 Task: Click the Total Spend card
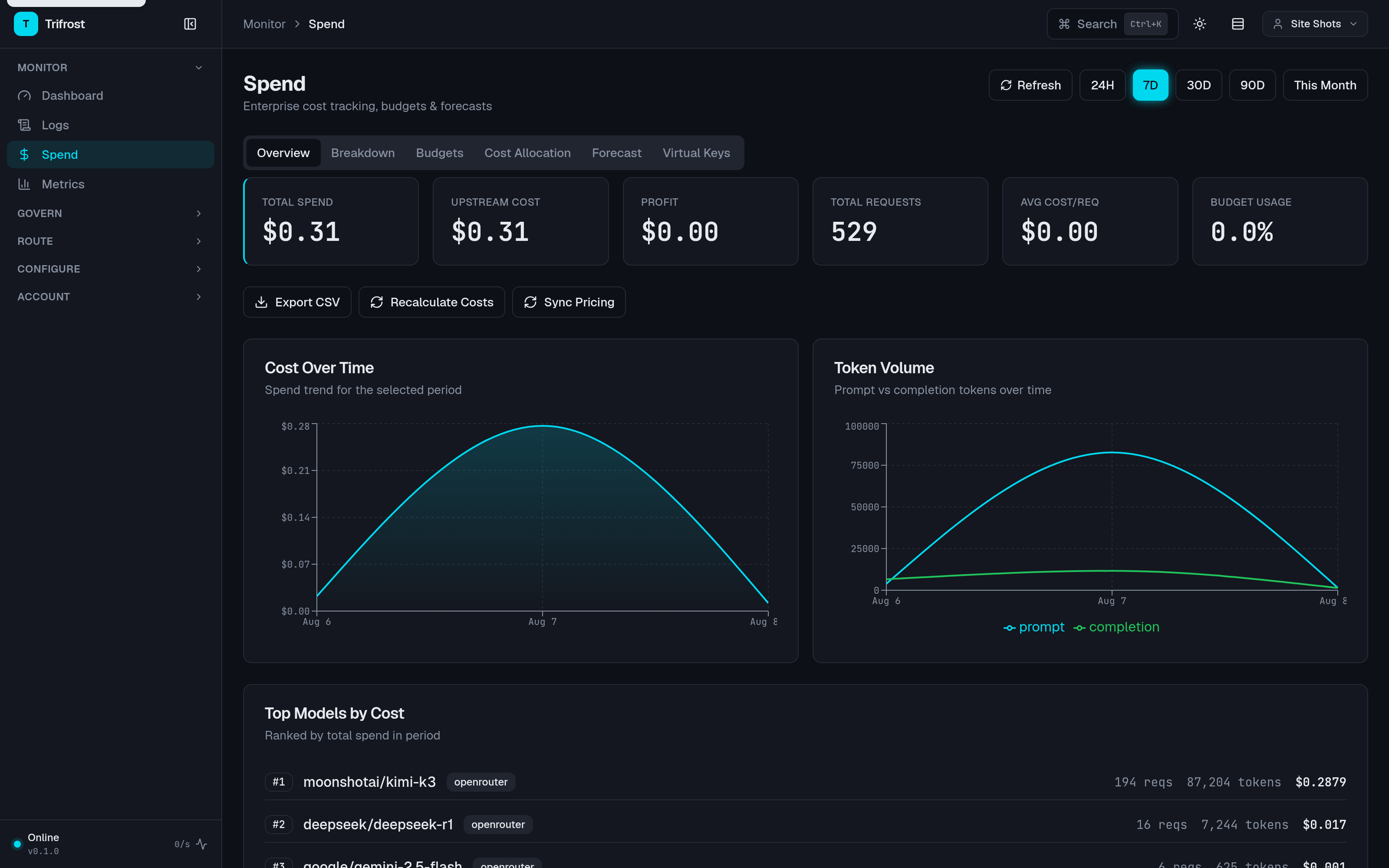(x=331, y=221)
